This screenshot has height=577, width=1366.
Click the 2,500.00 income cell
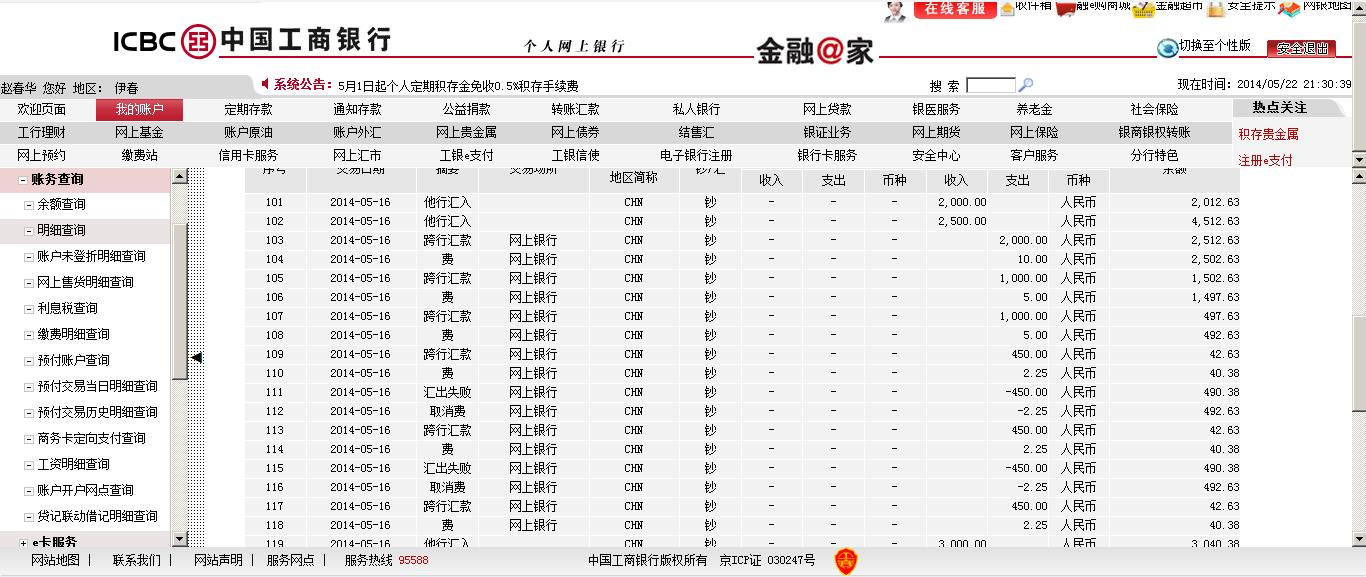(x=962, y=221)
